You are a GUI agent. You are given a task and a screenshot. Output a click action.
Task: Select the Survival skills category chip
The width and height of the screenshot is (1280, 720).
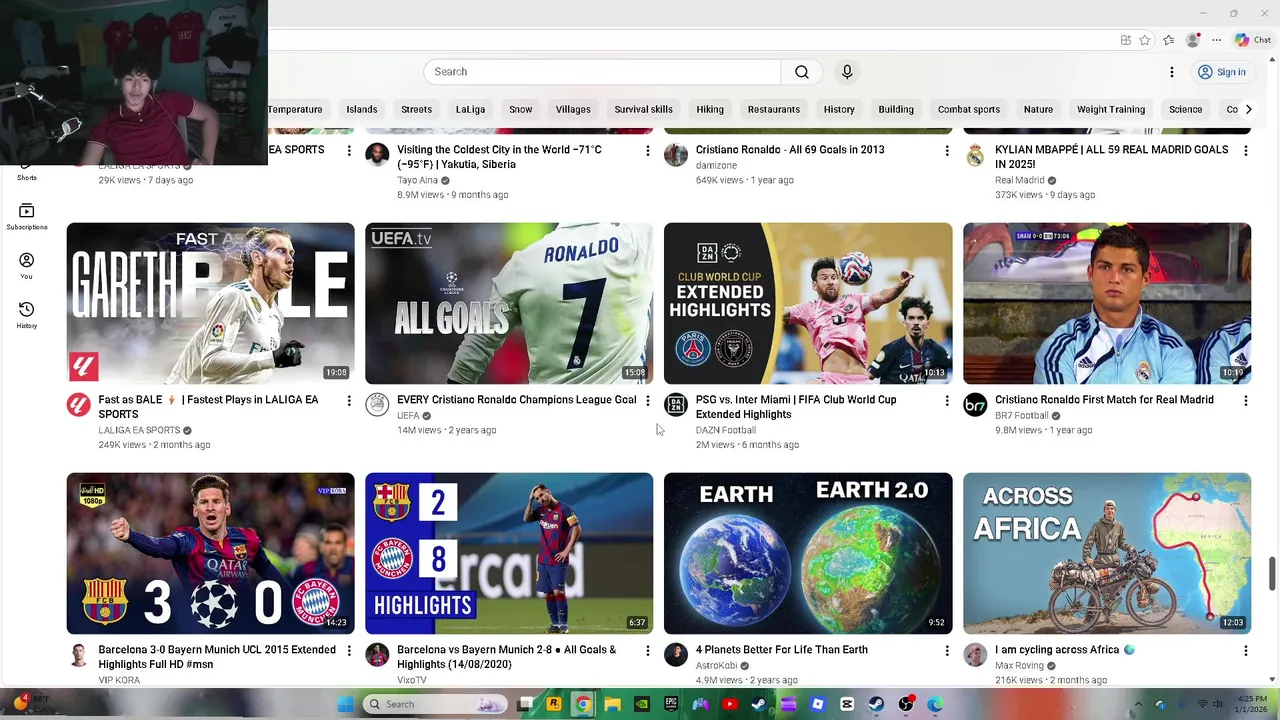click(x=643, y=109)
